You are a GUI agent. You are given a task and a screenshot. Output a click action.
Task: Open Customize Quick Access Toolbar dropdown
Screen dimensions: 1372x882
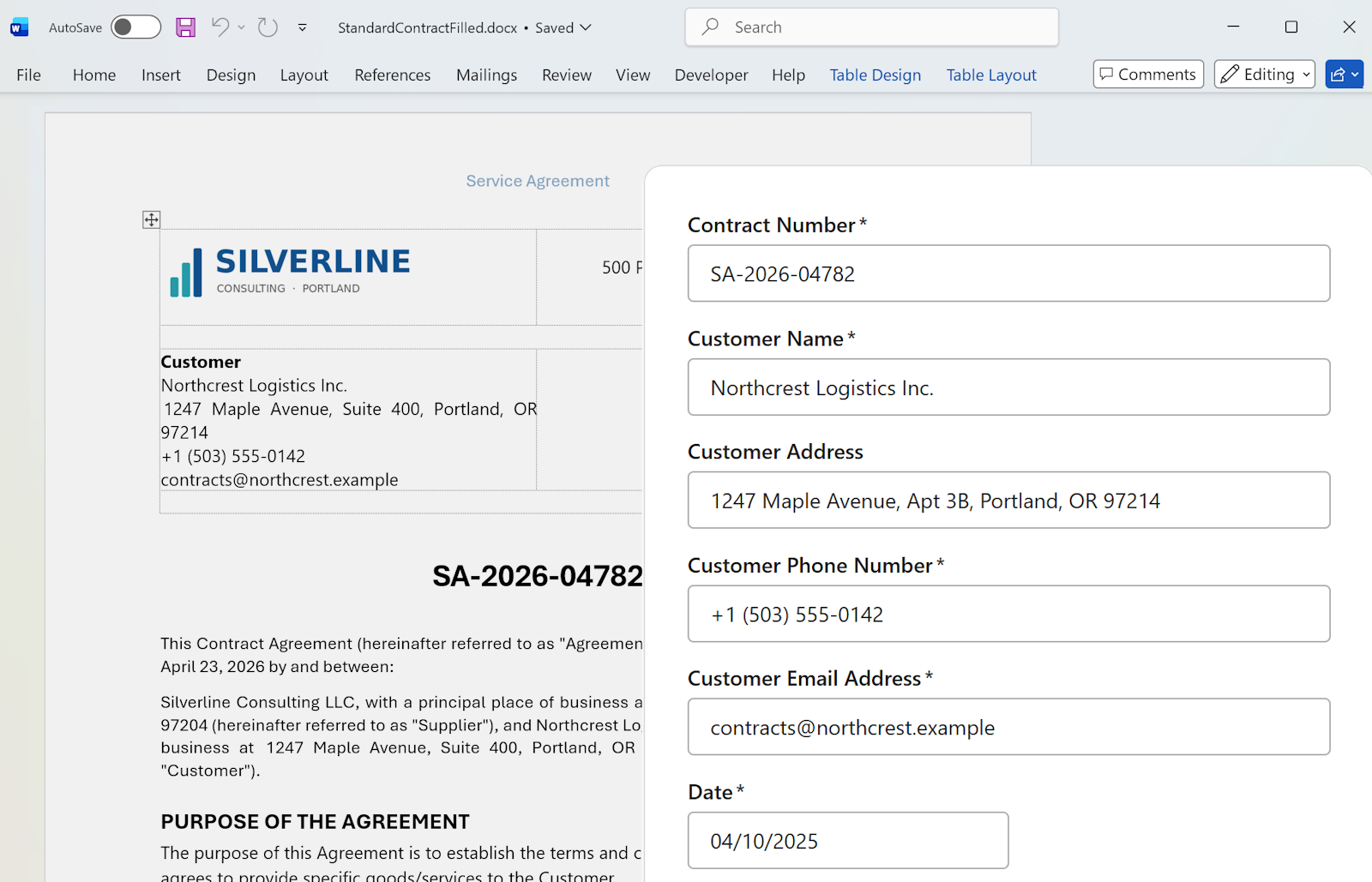303,27
